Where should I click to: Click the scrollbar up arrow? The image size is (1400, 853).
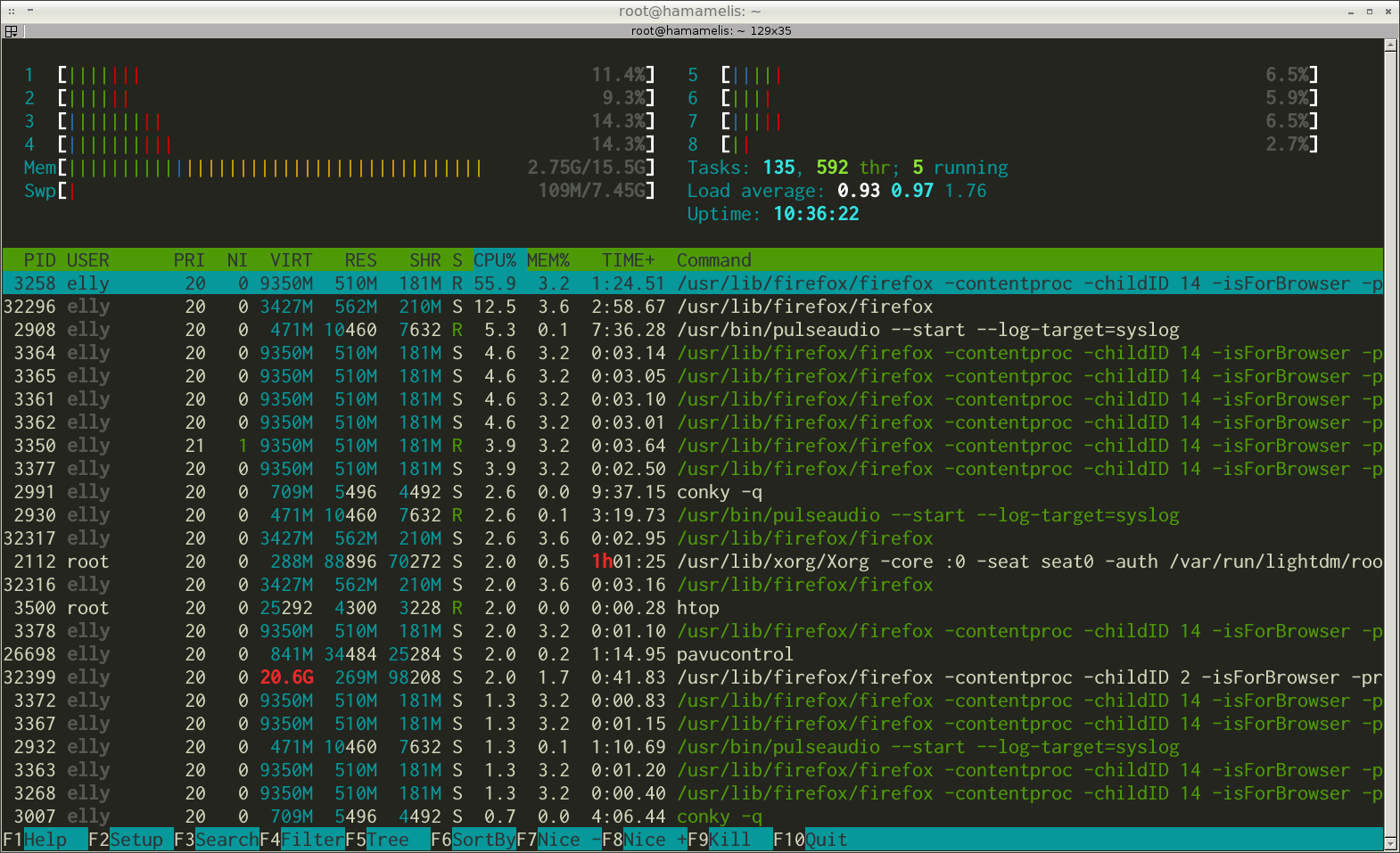click(1390, 45)
